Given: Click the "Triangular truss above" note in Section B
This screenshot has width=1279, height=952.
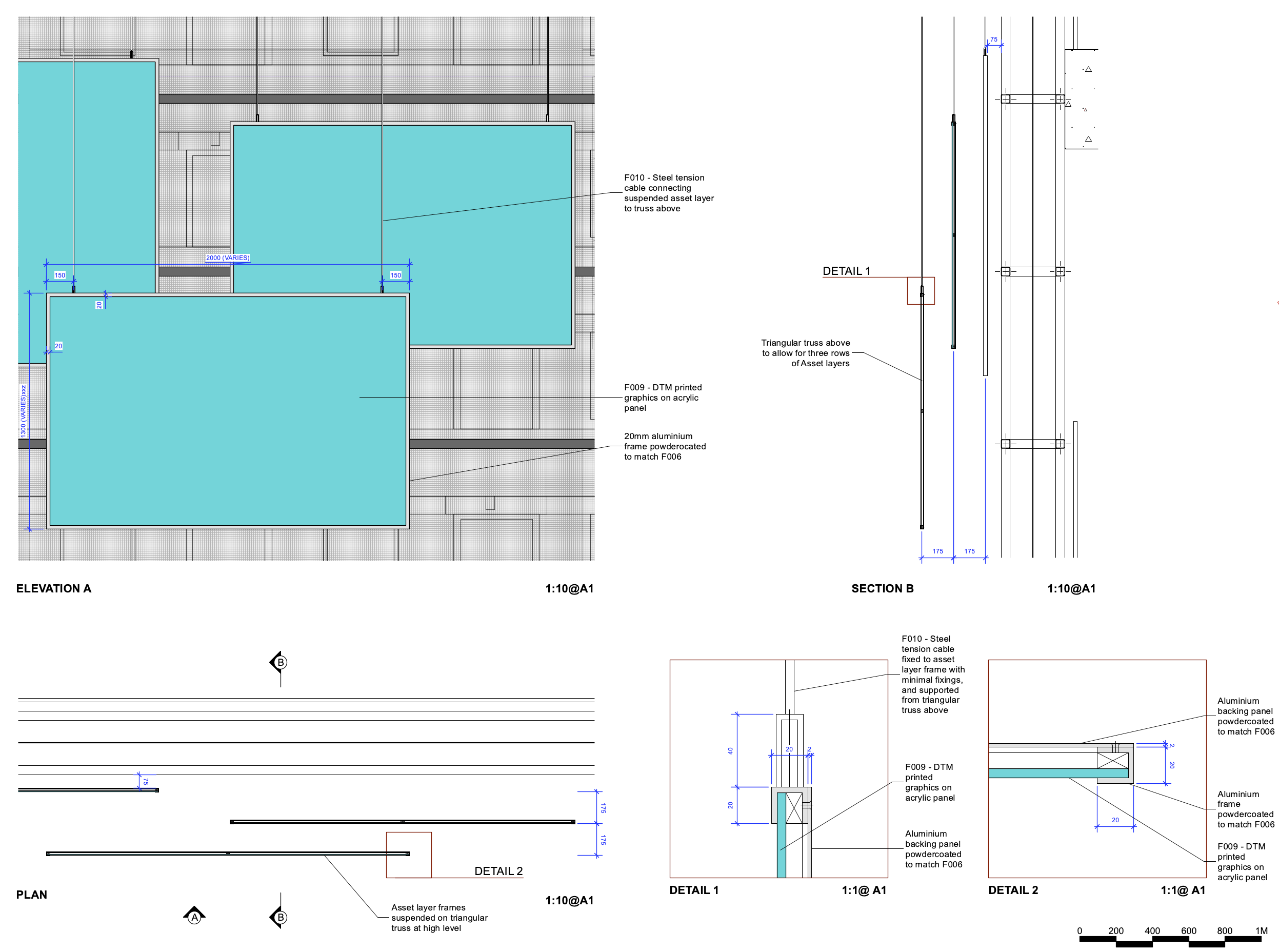Looking at the screenshot, I should pos(805,353).
